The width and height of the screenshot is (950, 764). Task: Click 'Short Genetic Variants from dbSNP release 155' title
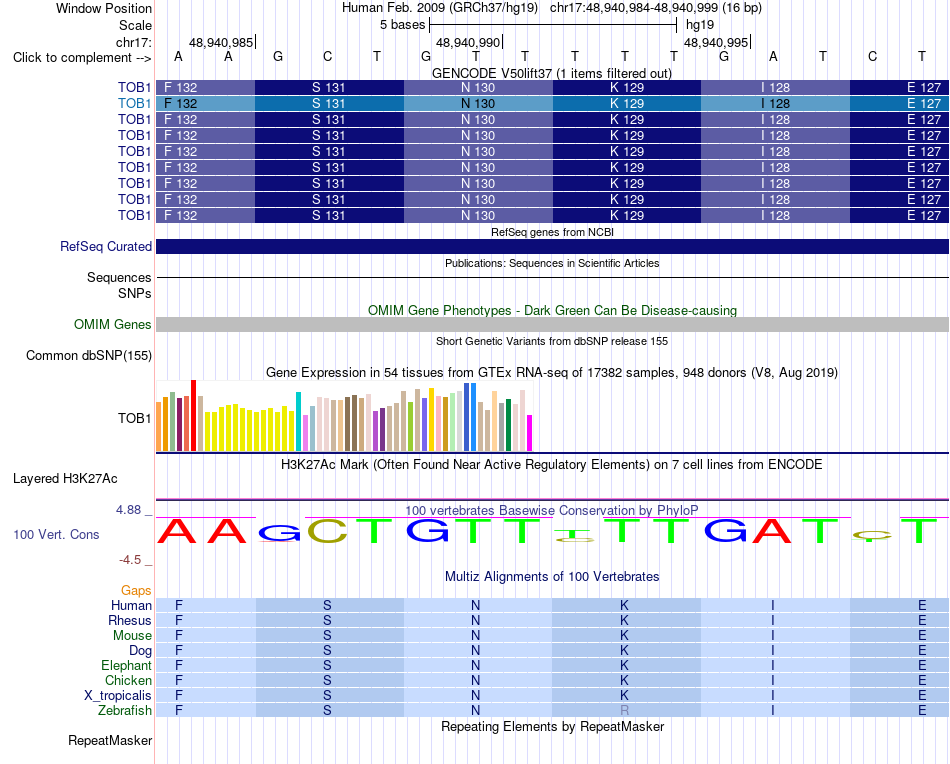(x=552, y=341)
